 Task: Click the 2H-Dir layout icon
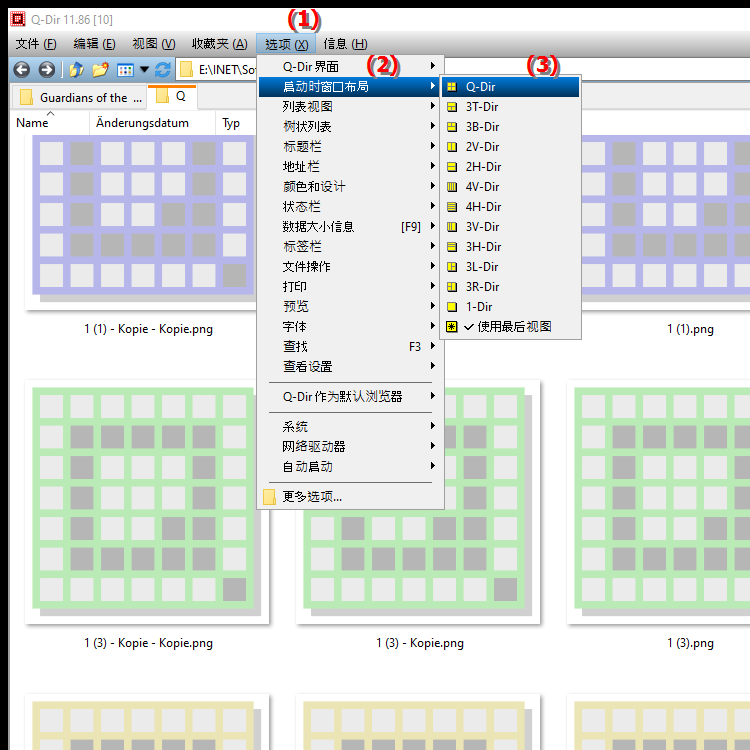tap(452, 167)
